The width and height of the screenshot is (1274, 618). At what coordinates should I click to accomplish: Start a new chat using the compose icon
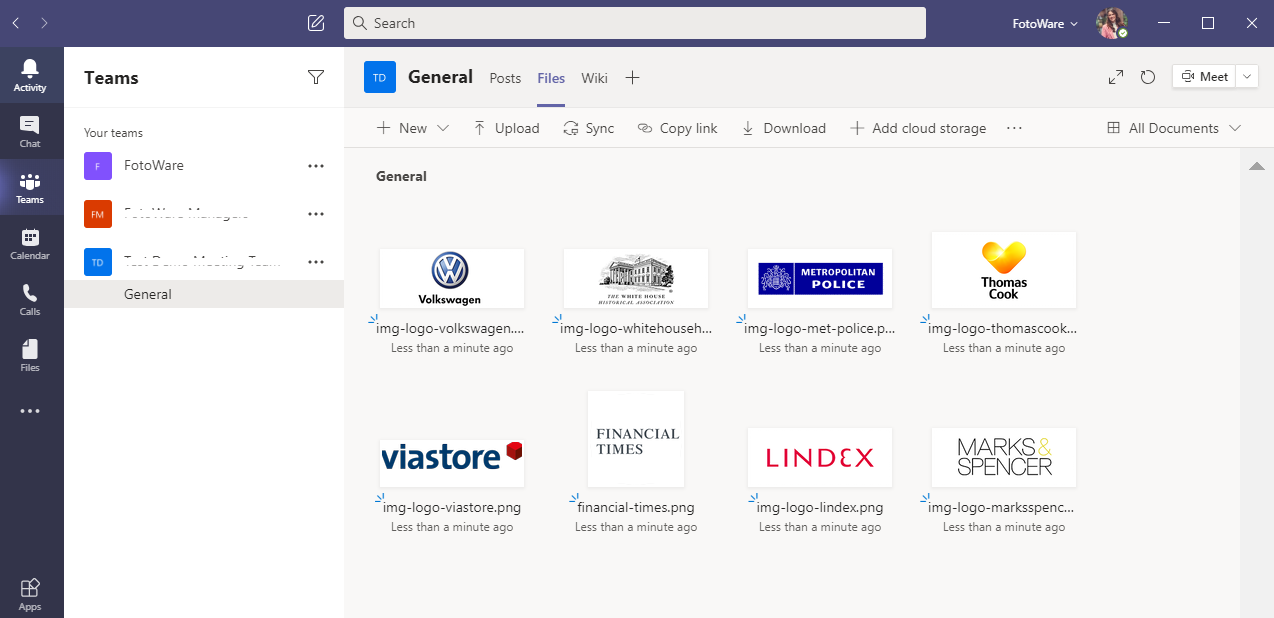315,22
